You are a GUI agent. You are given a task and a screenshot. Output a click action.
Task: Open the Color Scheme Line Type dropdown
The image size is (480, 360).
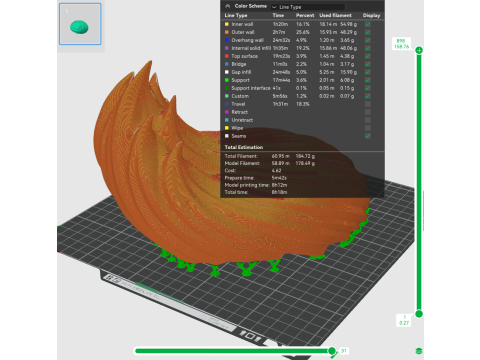[308, 7]
